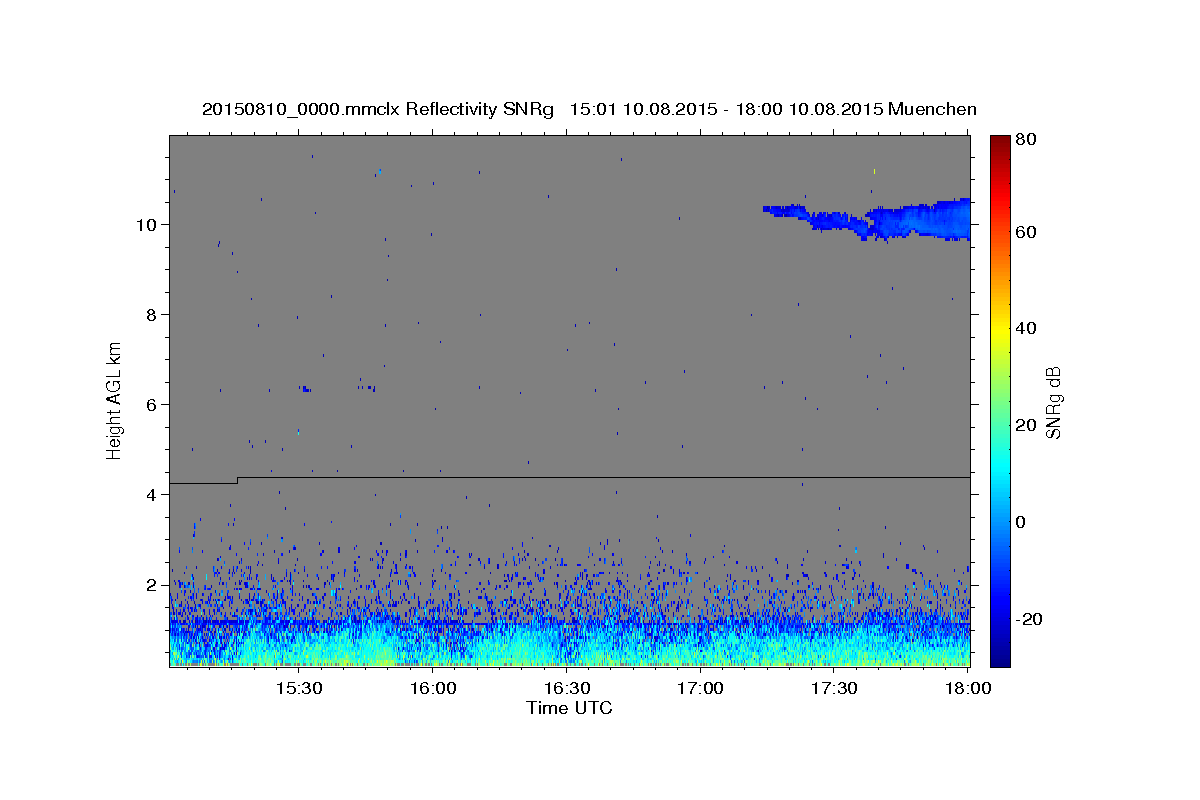Screen dimensions: 1200x800
Task: Click the 'SNRg dB' colorbar label
Action: (1053, 402)
